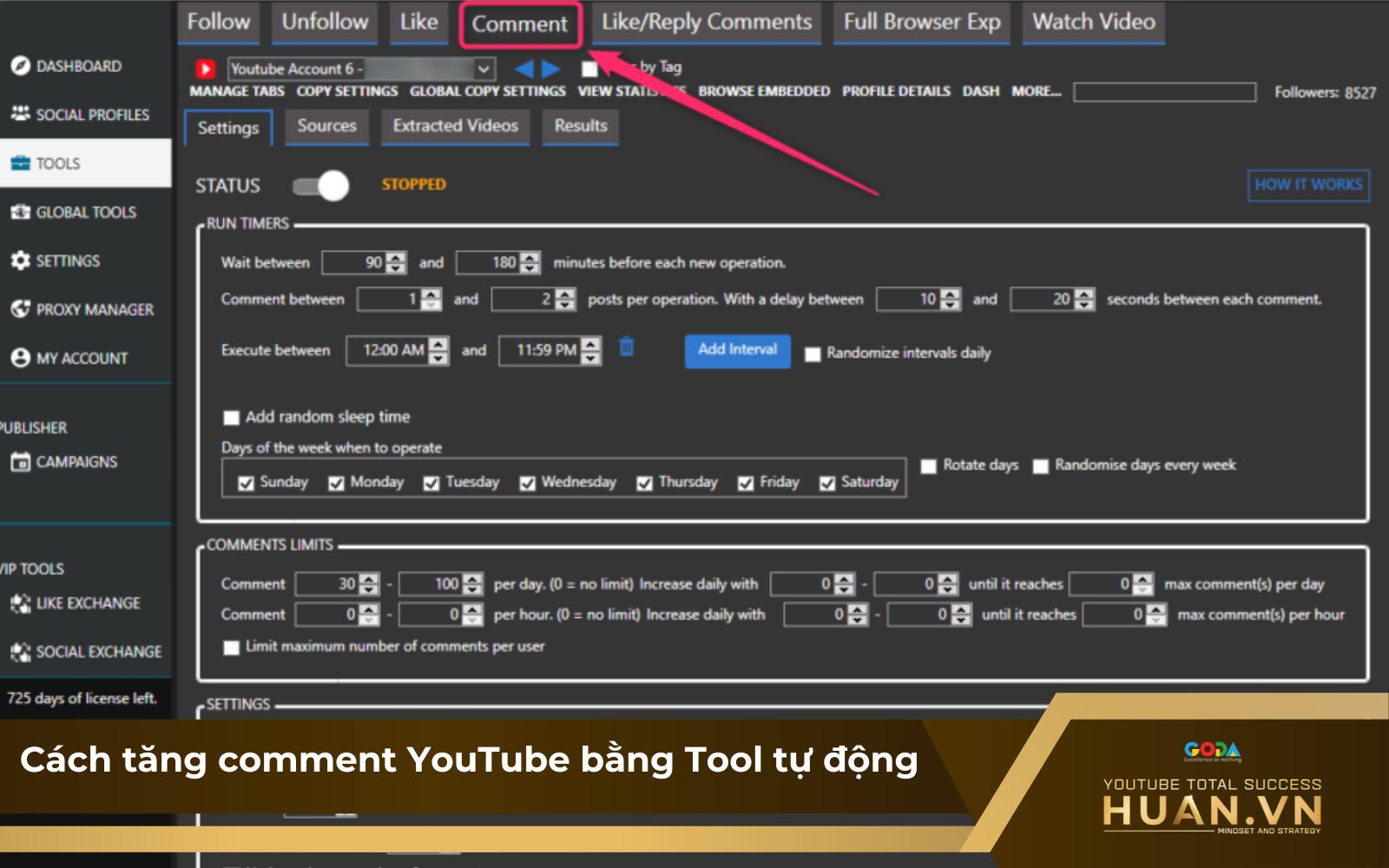The image size is (1389, 868).
Task: Select the Results sub-tab
Action: [x=581, y=127]
